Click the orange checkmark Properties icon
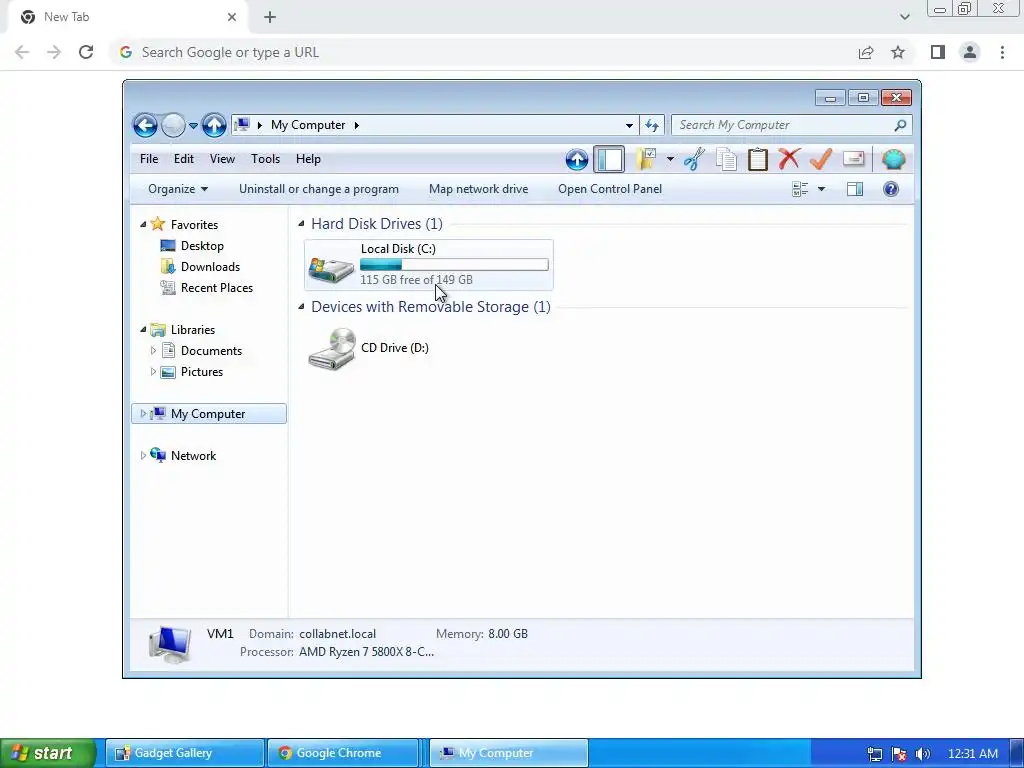Viewport: 1024px width, 768px height. pos(821,159)
